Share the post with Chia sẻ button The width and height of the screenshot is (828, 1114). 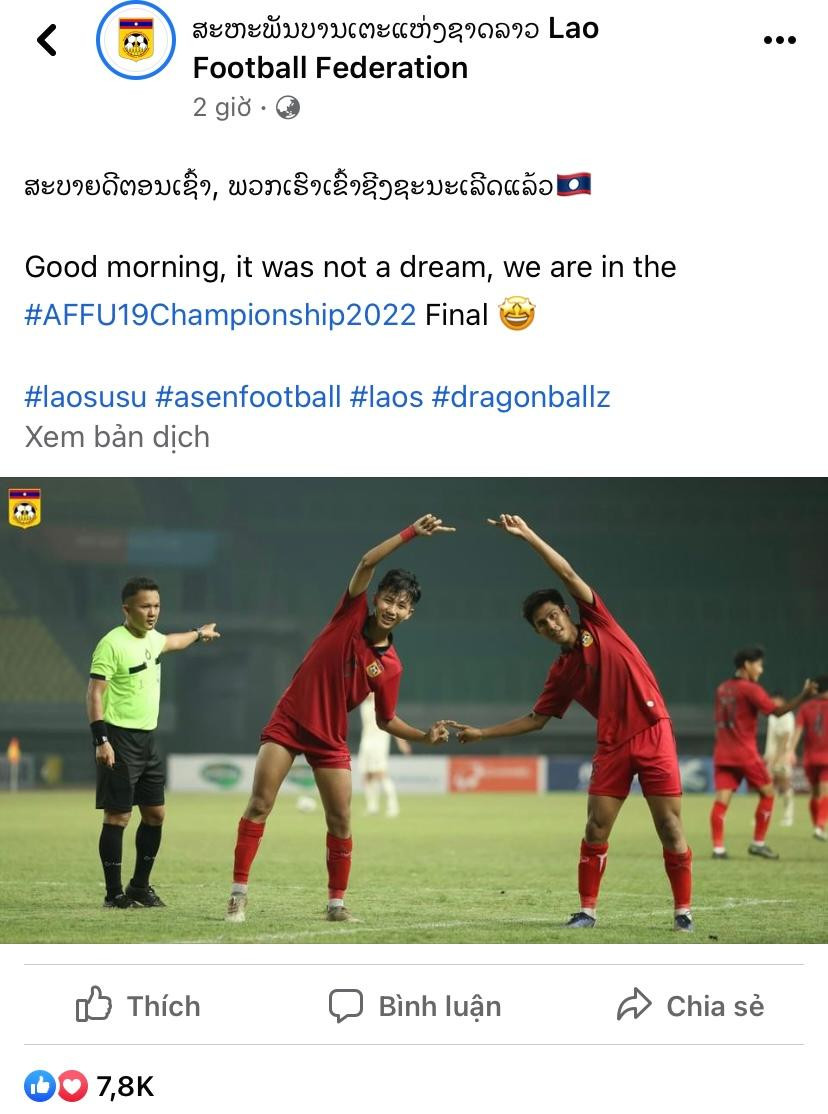pyautogui.click(x=690, y=1006)
